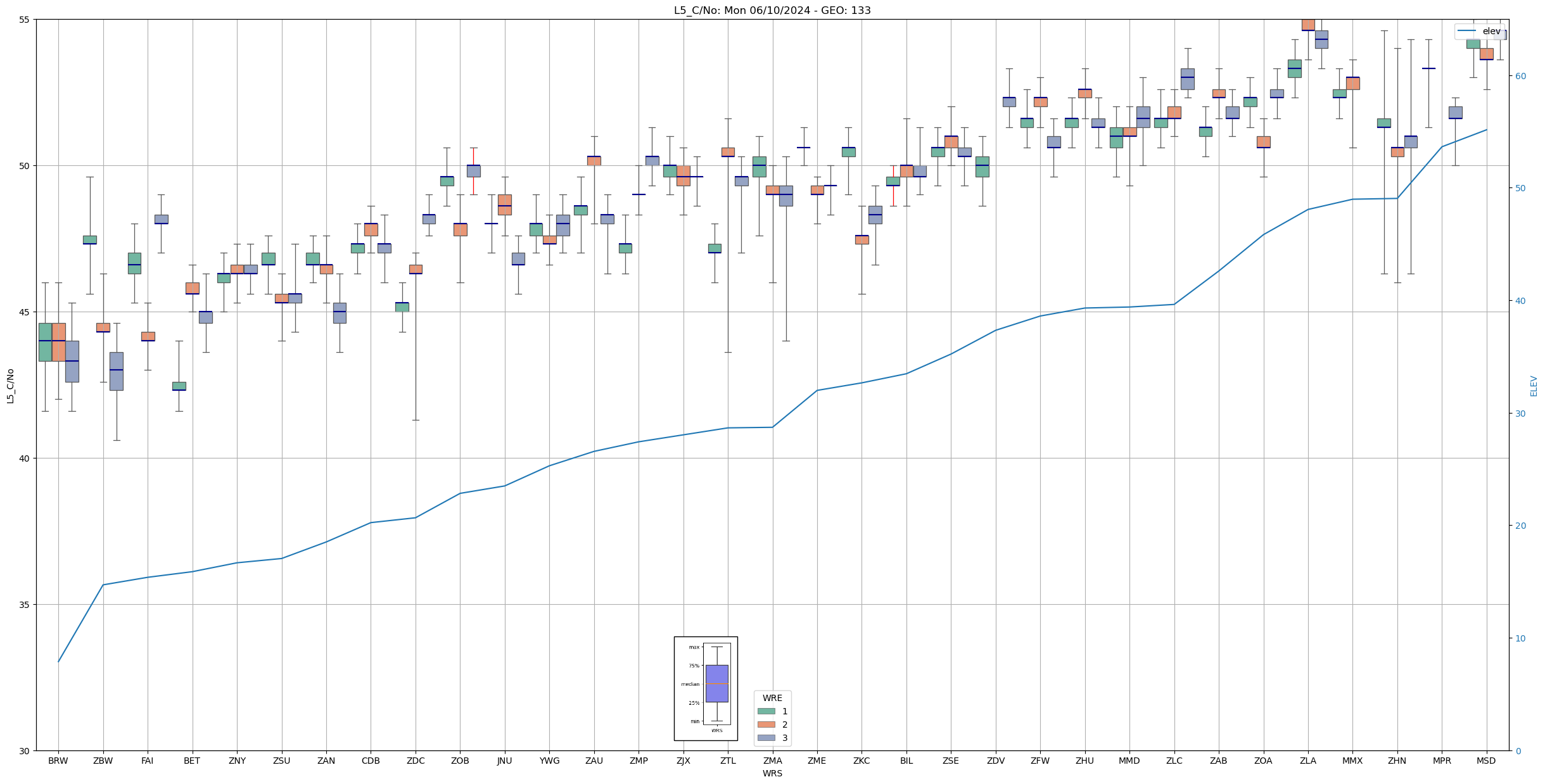Viewport: 1545px width, 784px height.
Task: Click the right axis tick label '20'
Action: pos(1520,526)
